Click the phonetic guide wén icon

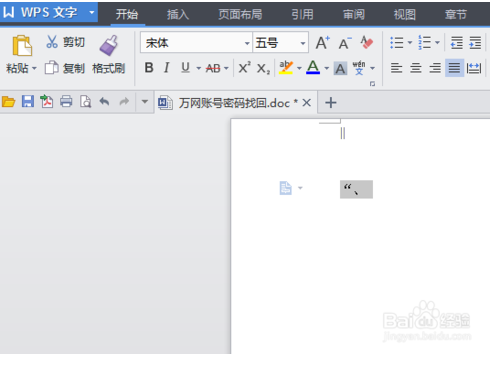click(x=359, y=68)
